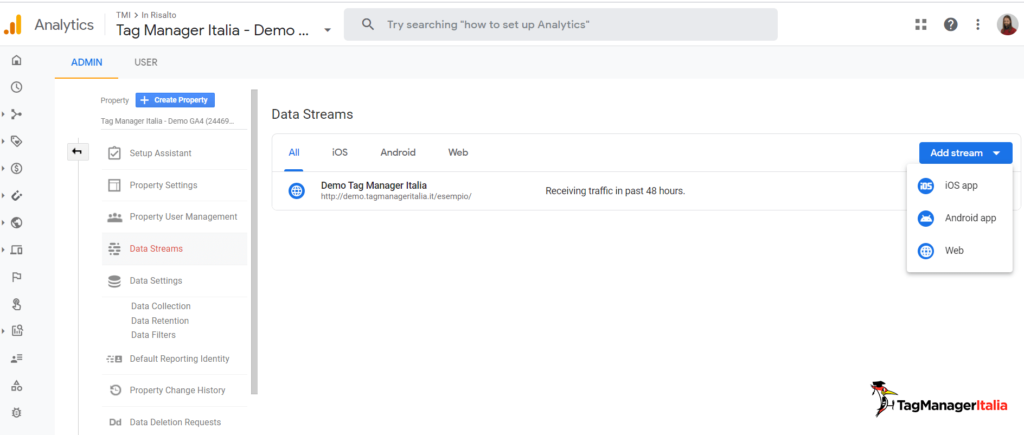The image size is (1024, 435).
Task: Open the Life cycle branching icon in sidebar
Action: point(16,114)
